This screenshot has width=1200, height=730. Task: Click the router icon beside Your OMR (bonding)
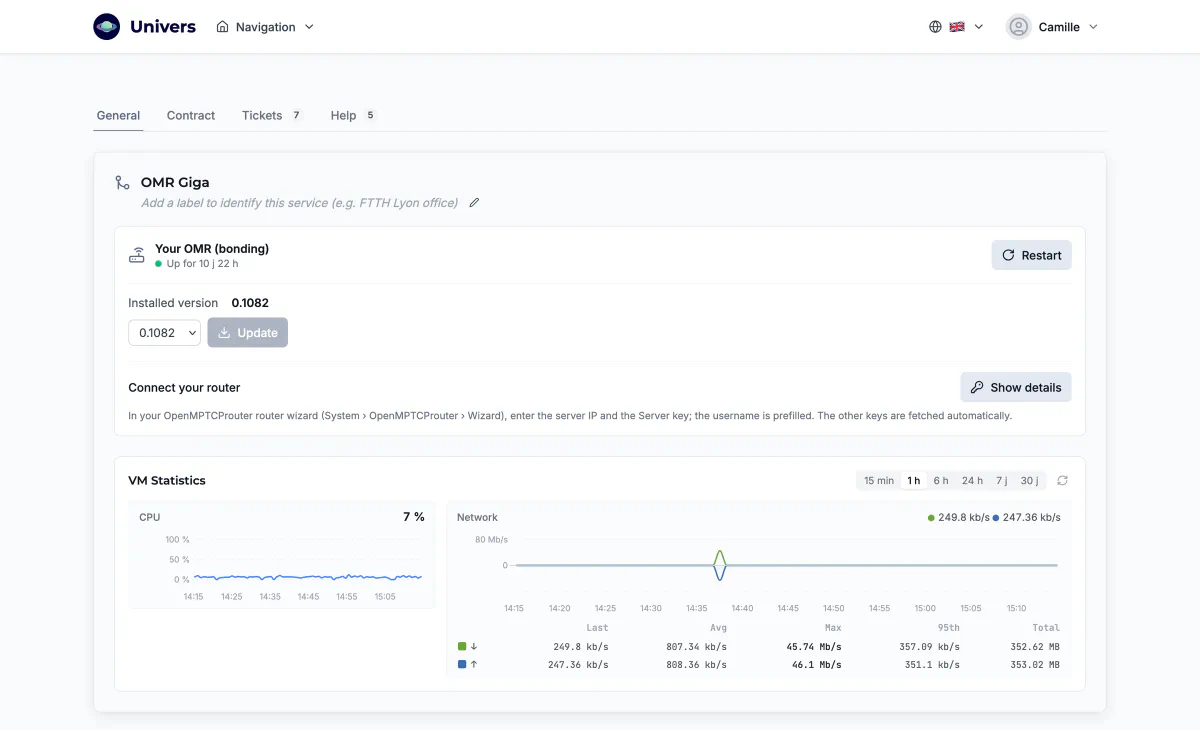click(137, 255)
